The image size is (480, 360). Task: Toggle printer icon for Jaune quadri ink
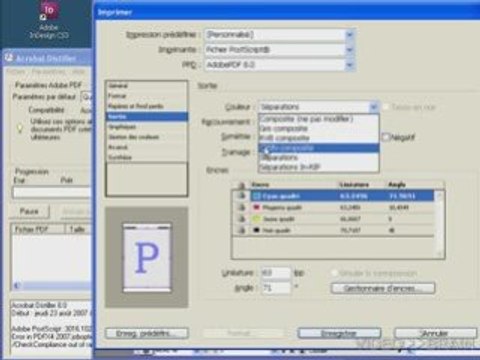(241, 219)
